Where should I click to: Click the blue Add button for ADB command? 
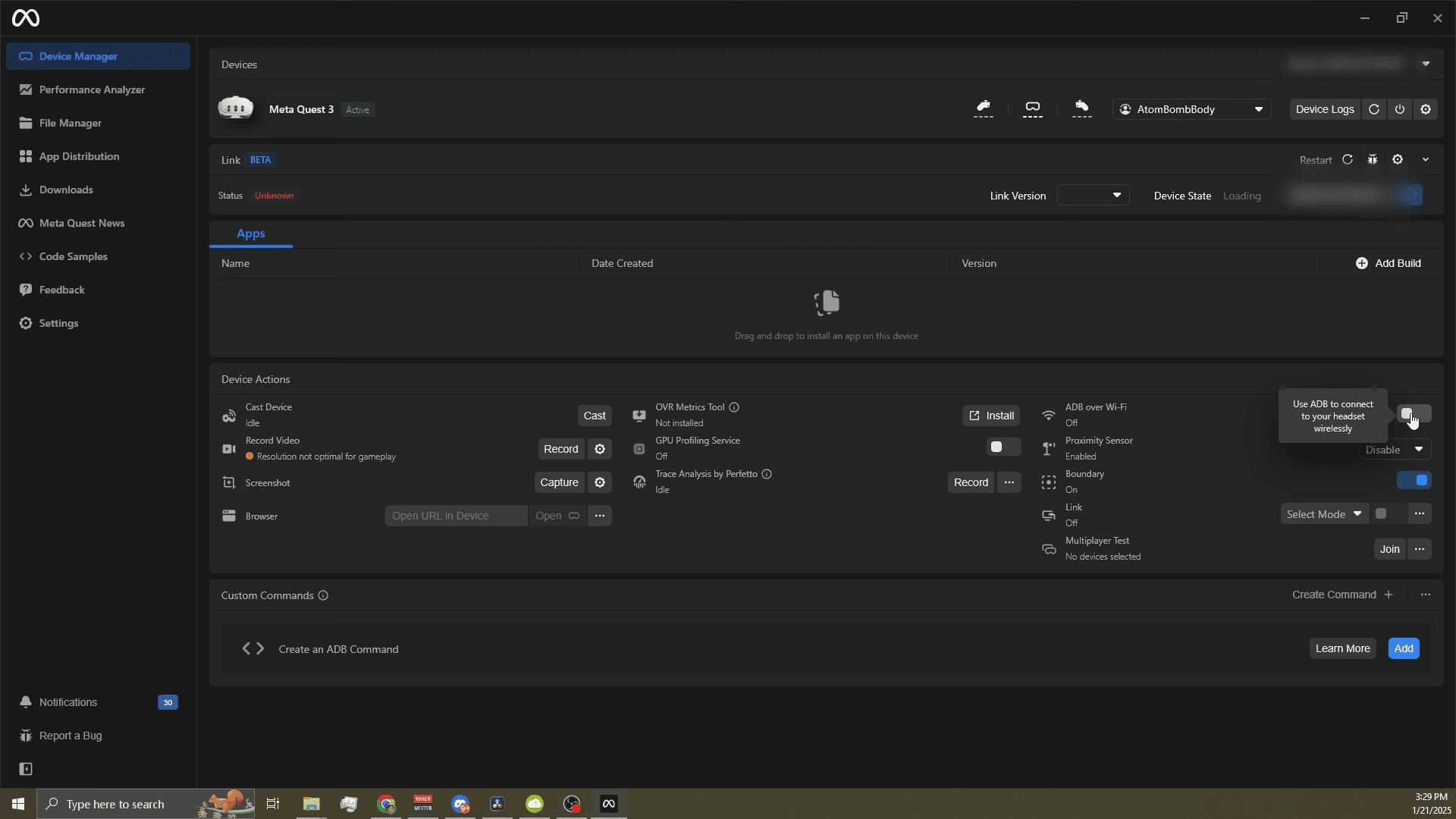tap(1403, 648)
